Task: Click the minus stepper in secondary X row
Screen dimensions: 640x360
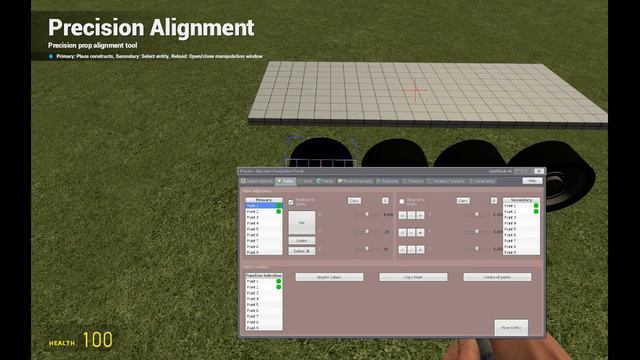Action: [x=402, y=215]
